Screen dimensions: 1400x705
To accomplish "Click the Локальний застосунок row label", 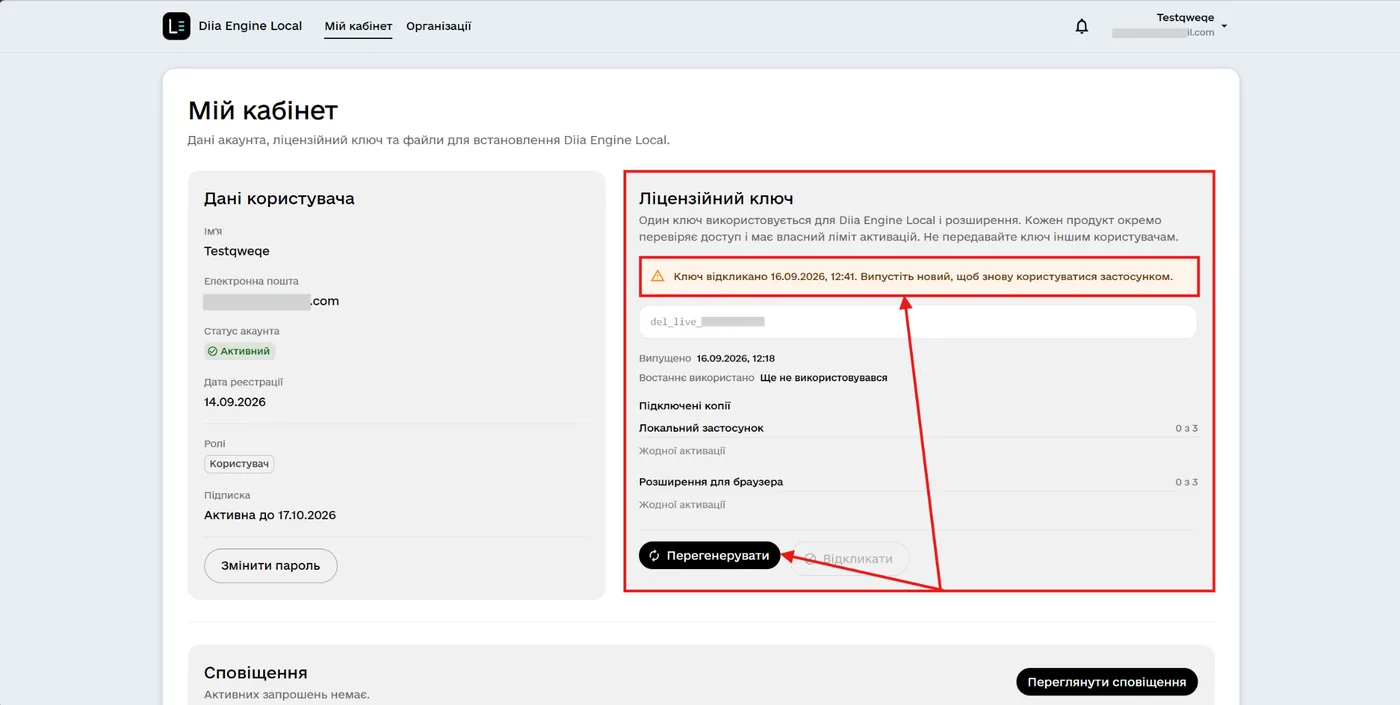I will point(701,428).
